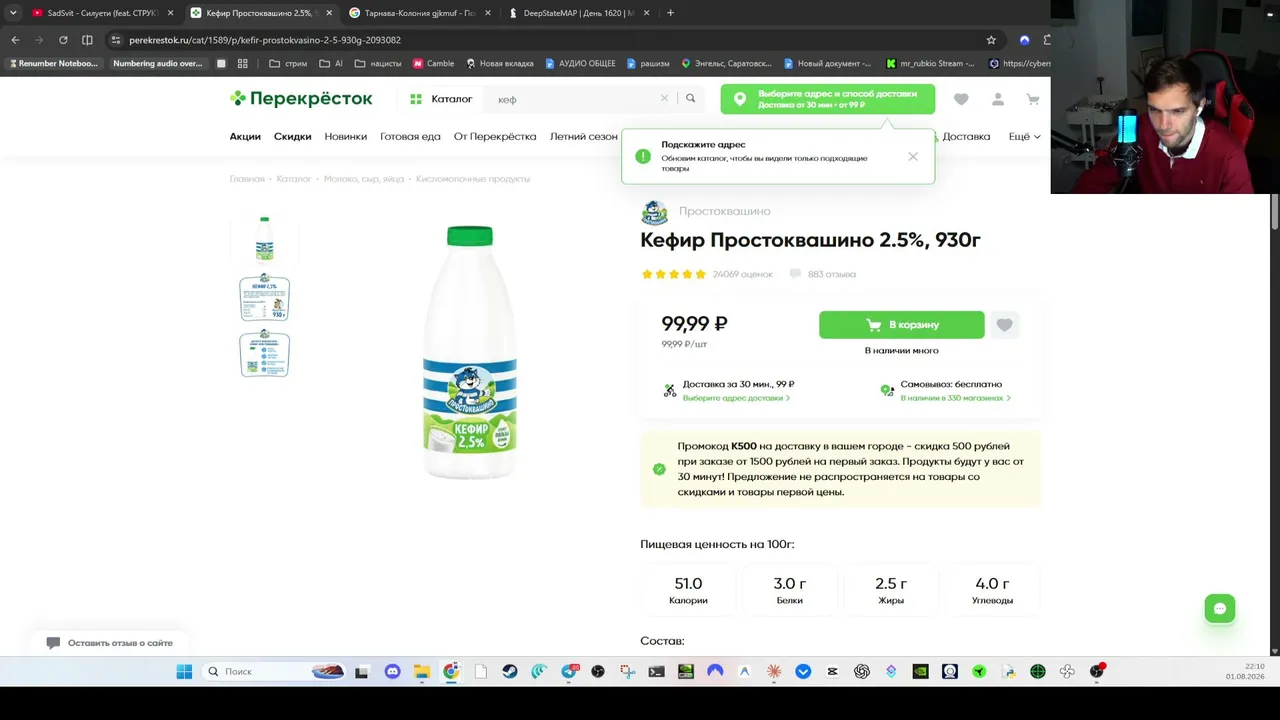Open the Летний сезон navigation item
The image size is (1280, 720).
coord(584,136)
